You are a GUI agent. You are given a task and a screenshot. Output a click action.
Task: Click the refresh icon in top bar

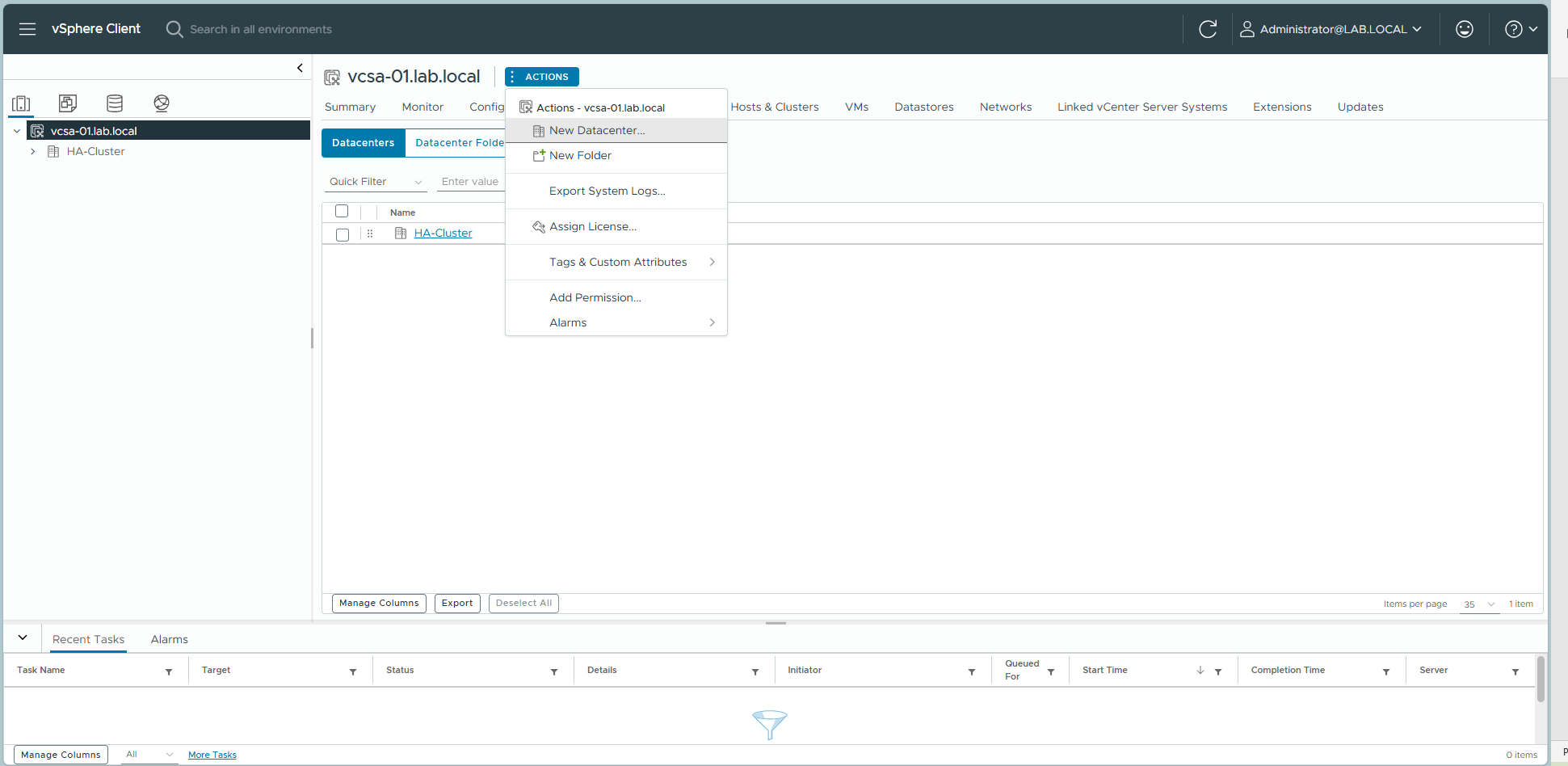1208,29
